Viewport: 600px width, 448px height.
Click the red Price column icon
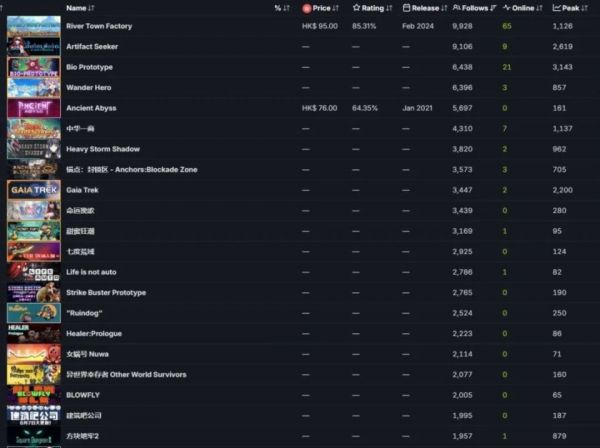click(x=307, y=8)
